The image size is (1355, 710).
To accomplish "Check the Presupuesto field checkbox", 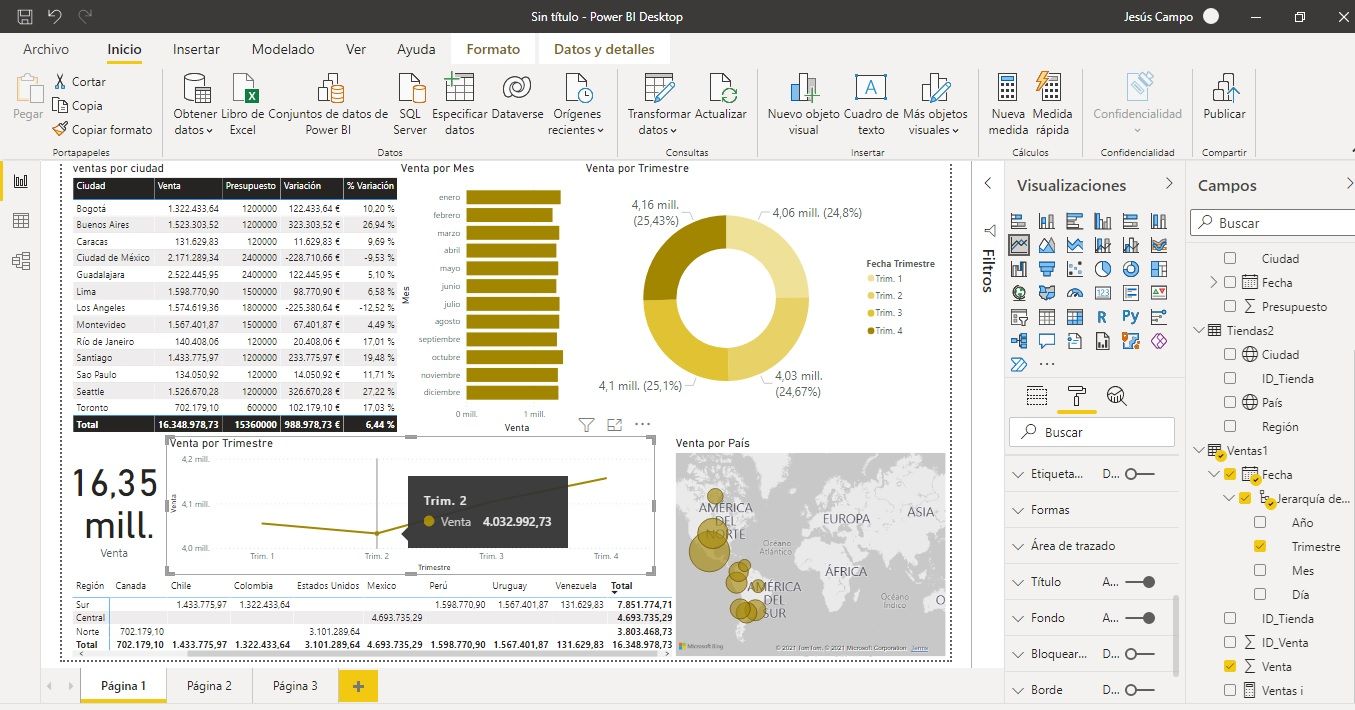I will [x=1230, y=307].
